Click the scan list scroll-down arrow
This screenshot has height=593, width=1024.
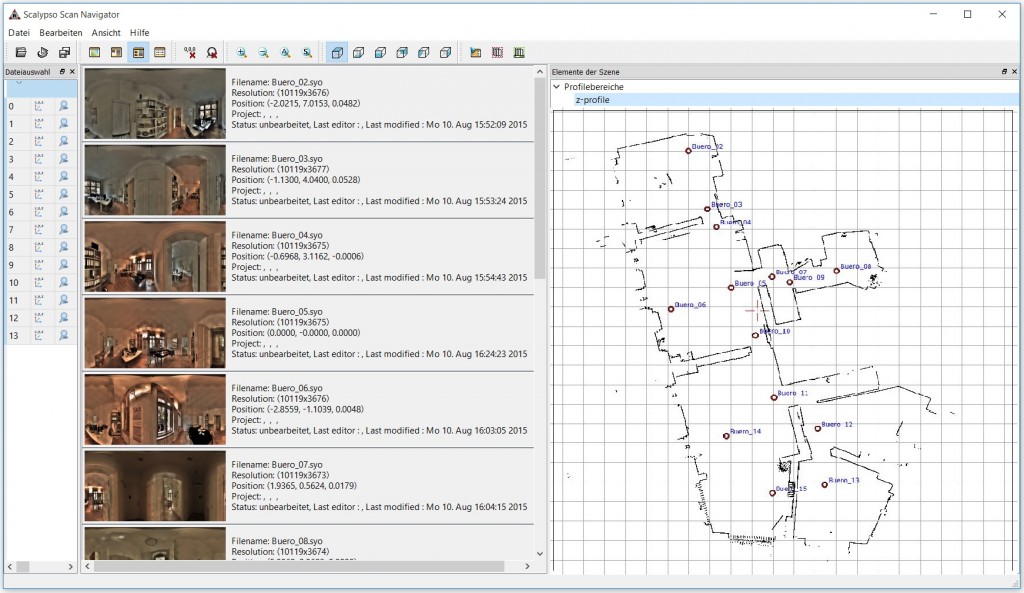[539, 554]
